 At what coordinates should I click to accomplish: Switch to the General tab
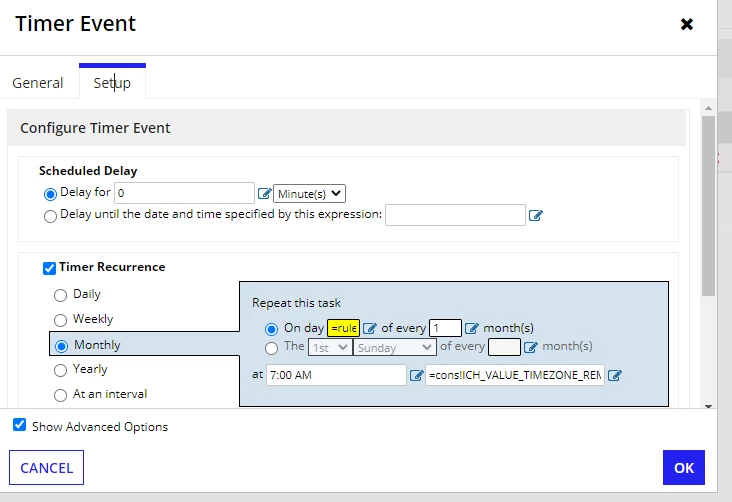click(37, 83)
